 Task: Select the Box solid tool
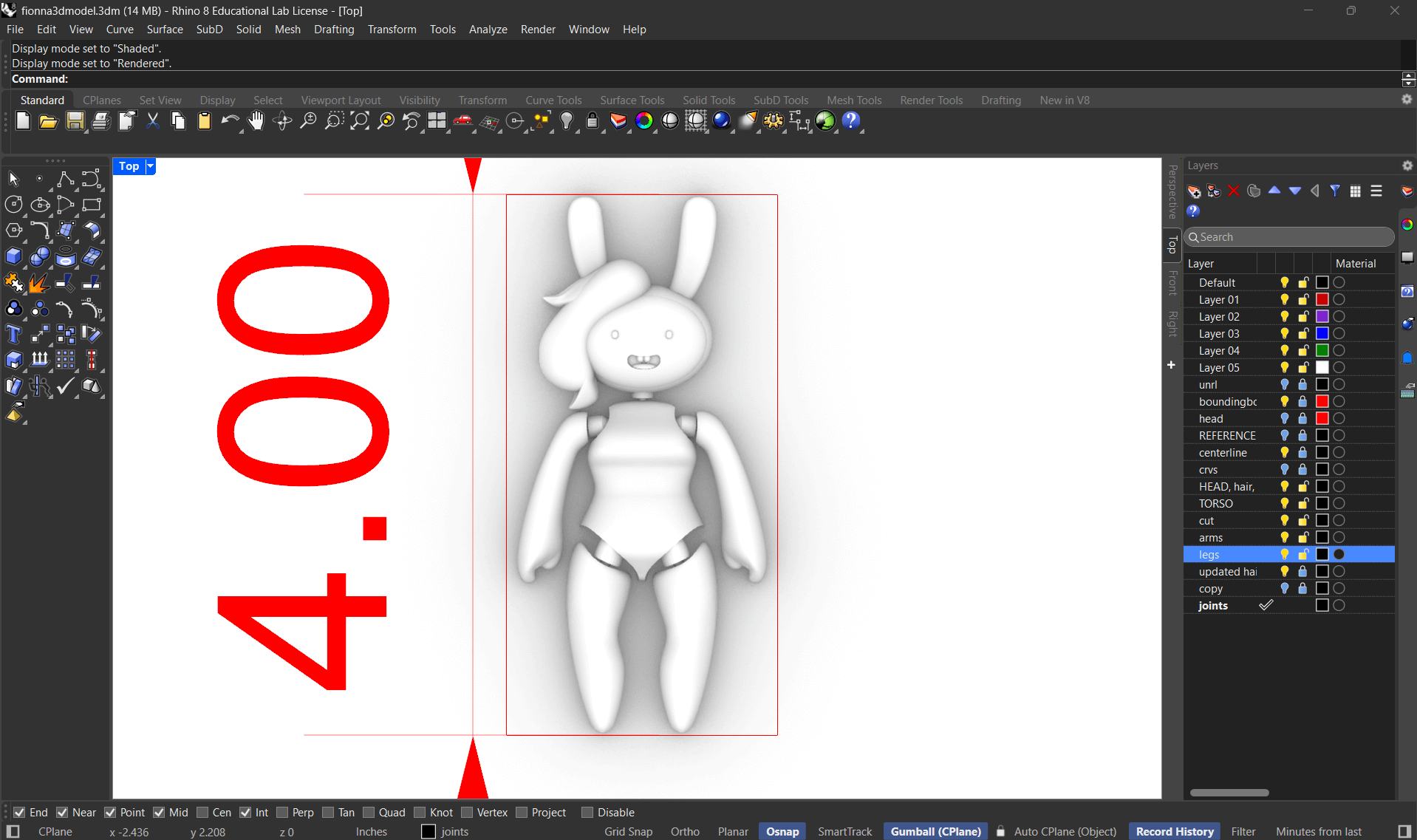pyautogui.click(x=13, y=257)
